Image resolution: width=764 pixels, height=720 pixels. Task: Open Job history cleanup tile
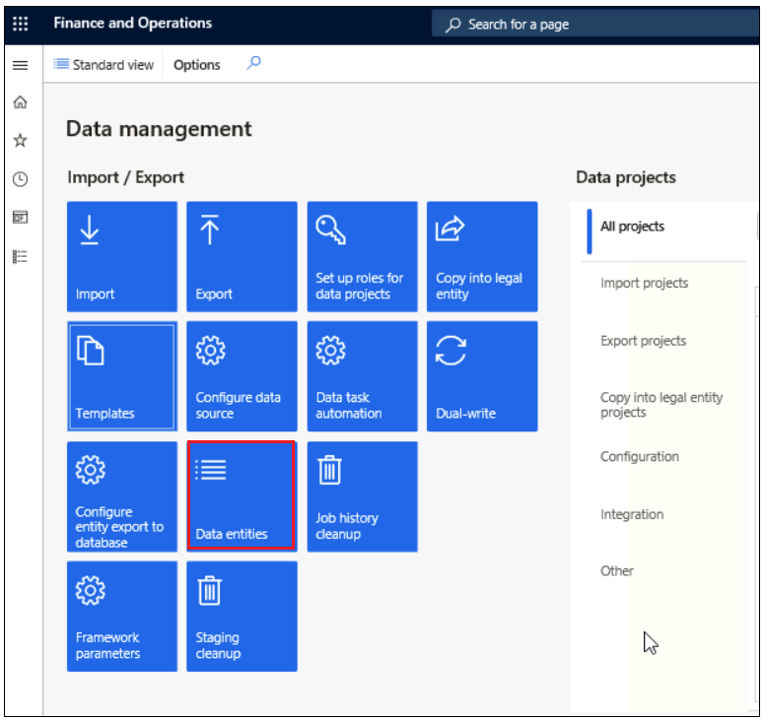(x=362, y=496)
